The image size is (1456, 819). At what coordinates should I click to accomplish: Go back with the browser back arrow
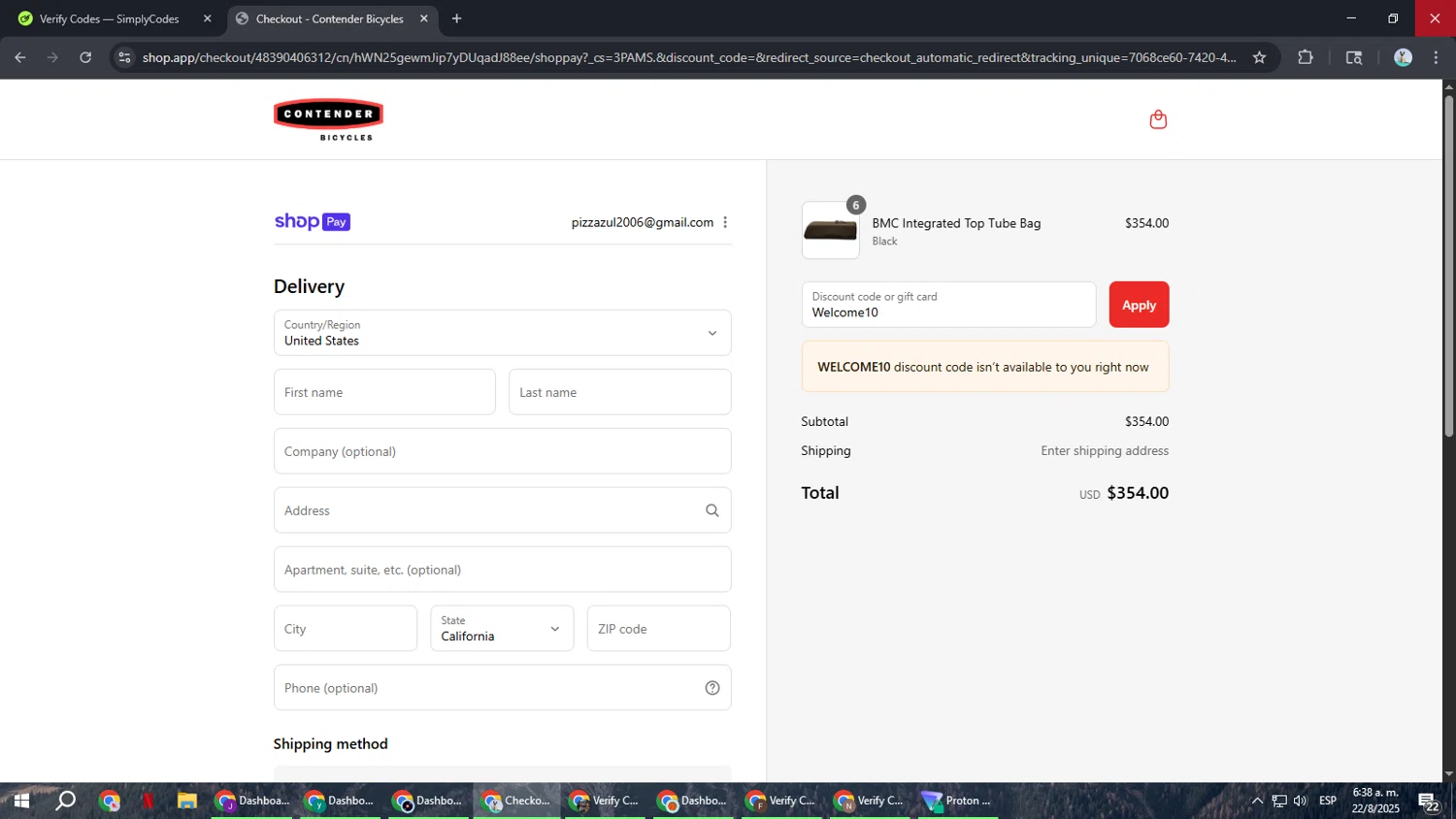pos(20,57)
